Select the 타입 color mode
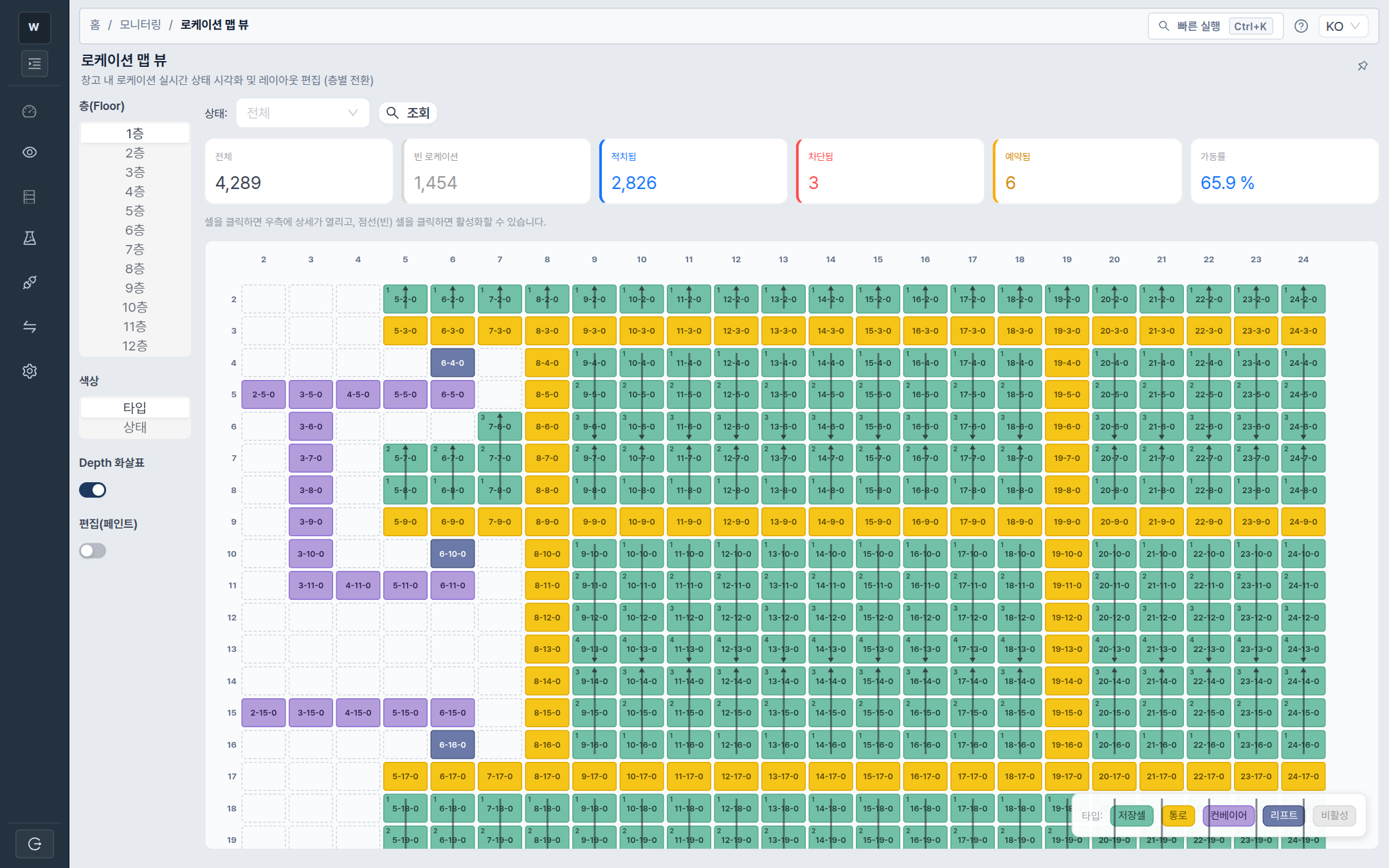Image resolution: width=1389 pixels, height=868 pixels. (135, 408)
